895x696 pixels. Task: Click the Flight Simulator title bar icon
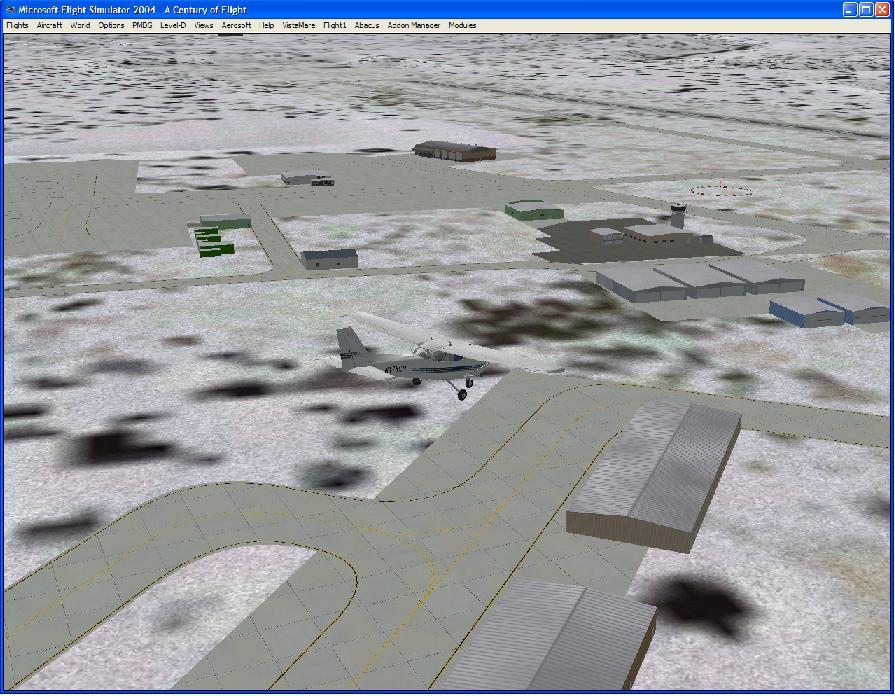(10, 10)
